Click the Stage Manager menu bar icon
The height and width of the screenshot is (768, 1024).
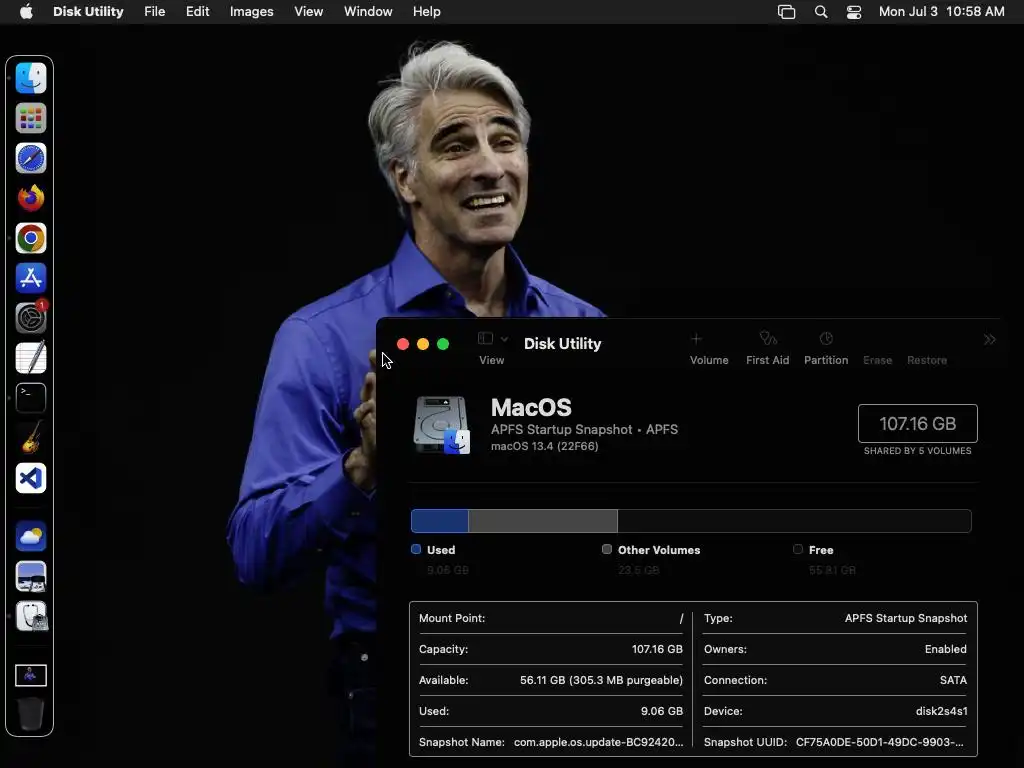coord(786,12)
